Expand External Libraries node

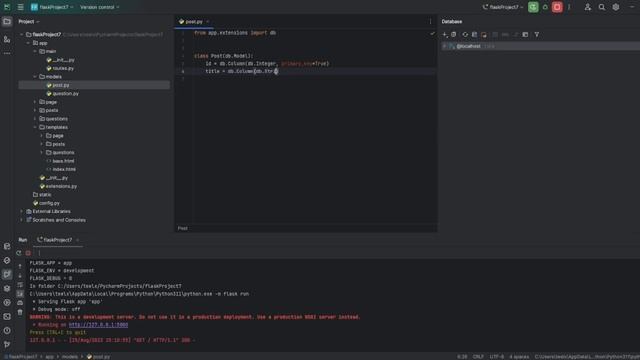tap(22, 211)
